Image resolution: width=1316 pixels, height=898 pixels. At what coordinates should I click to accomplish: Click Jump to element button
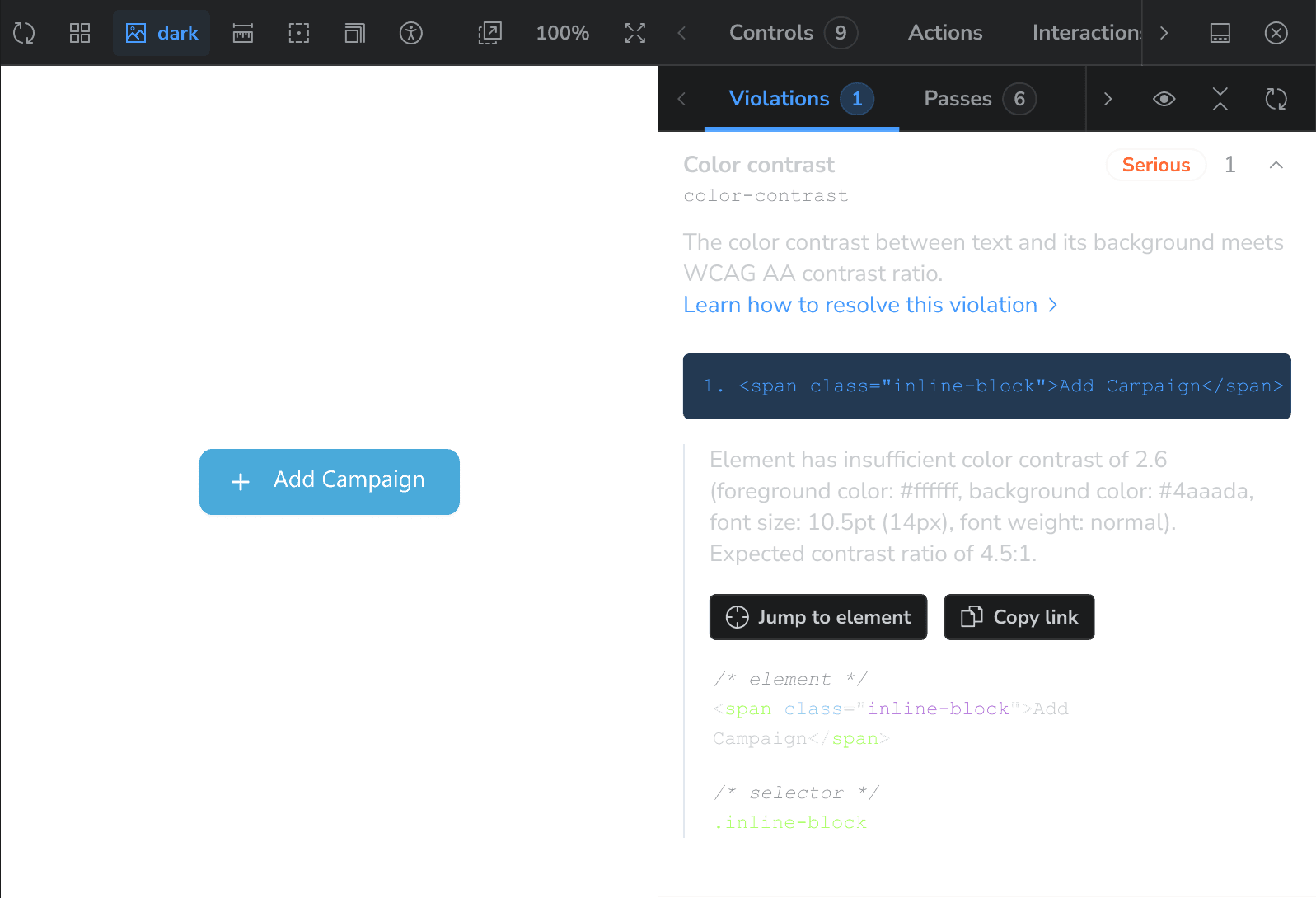pos(818,617)
